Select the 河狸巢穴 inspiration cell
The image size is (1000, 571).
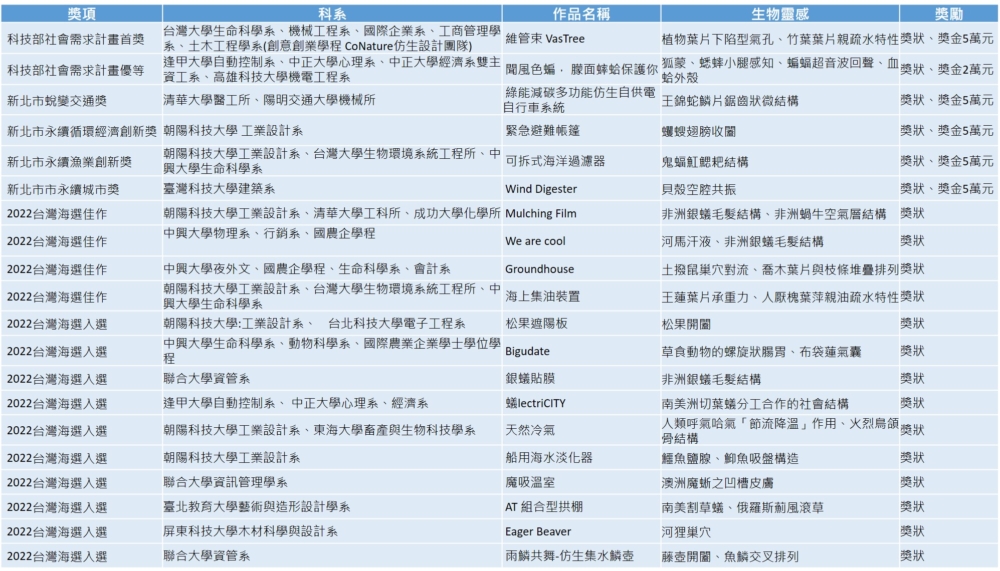click(780, 531)
